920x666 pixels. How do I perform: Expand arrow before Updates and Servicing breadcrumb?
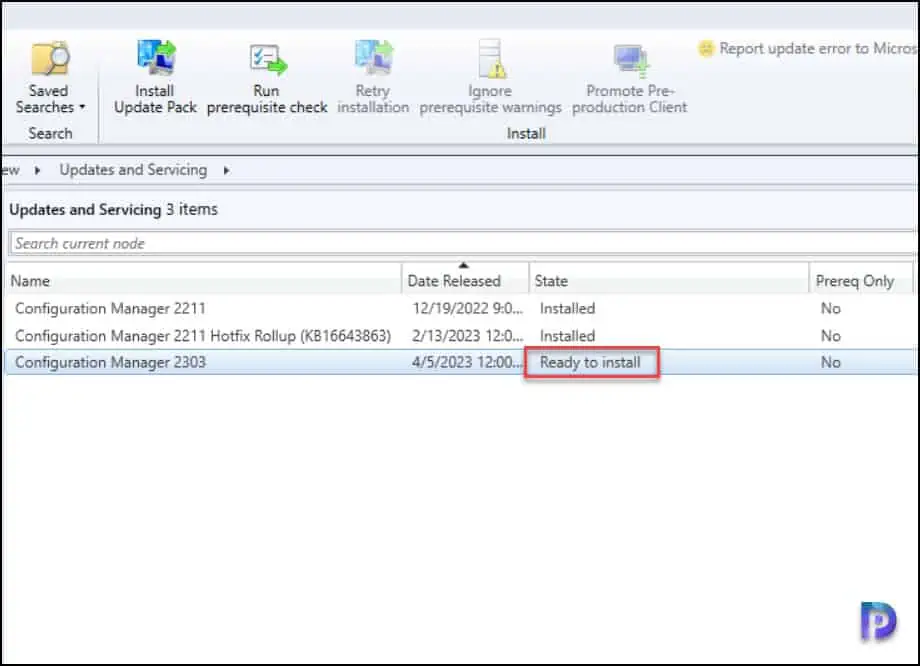38,171
